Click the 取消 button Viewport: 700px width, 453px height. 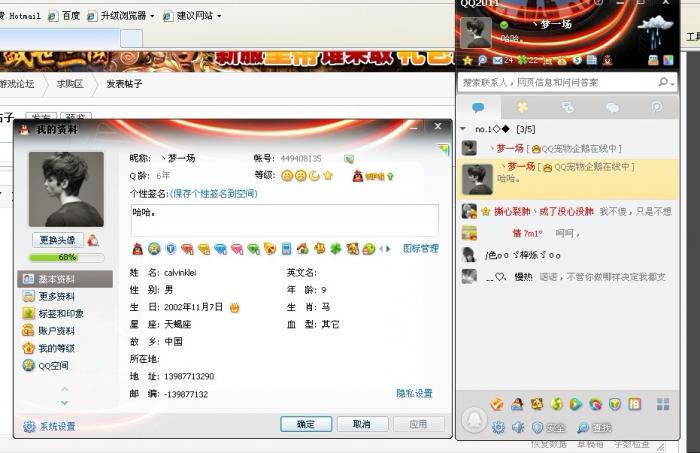pyautogui.click(x=362, y=424)
